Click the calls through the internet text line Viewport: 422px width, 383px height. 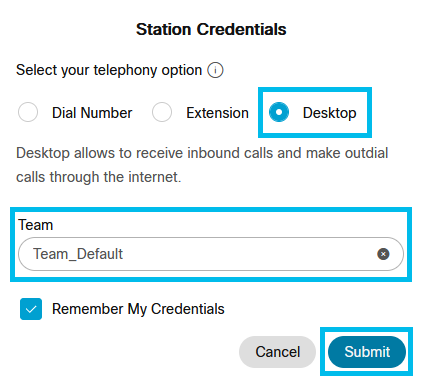tap(99, 177)
